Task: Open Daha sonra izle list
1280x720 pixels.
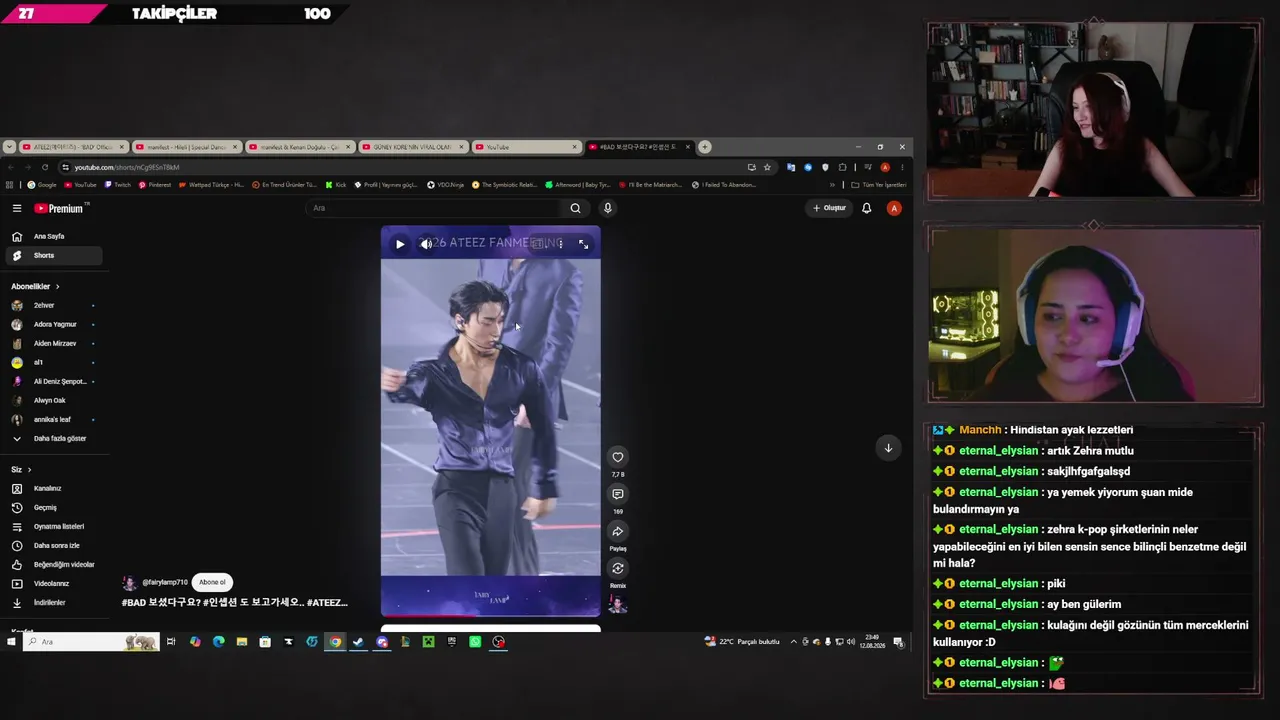Action: [53, 546]
